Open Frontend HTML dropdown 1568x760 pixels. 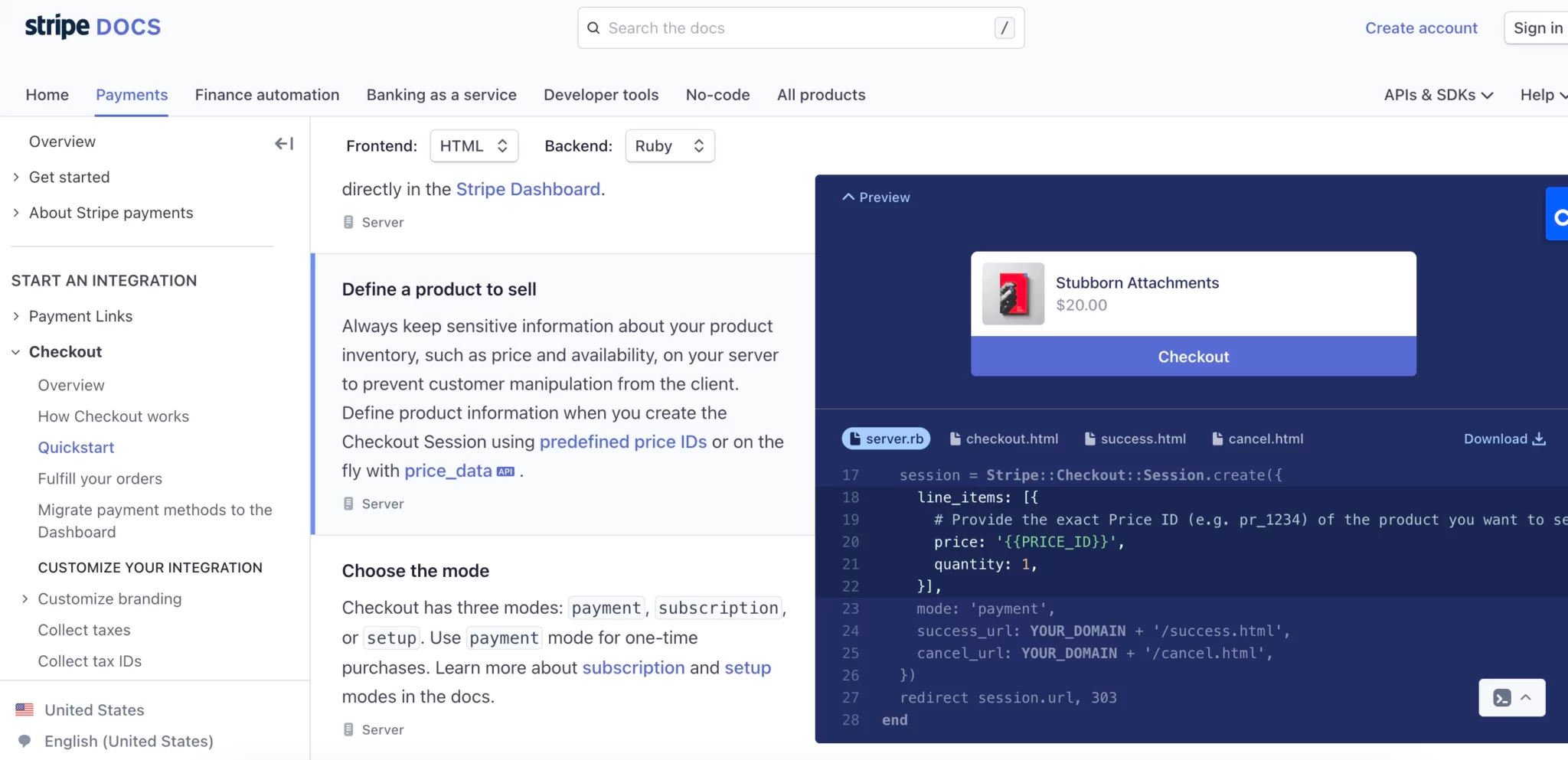tap(474, 145)
